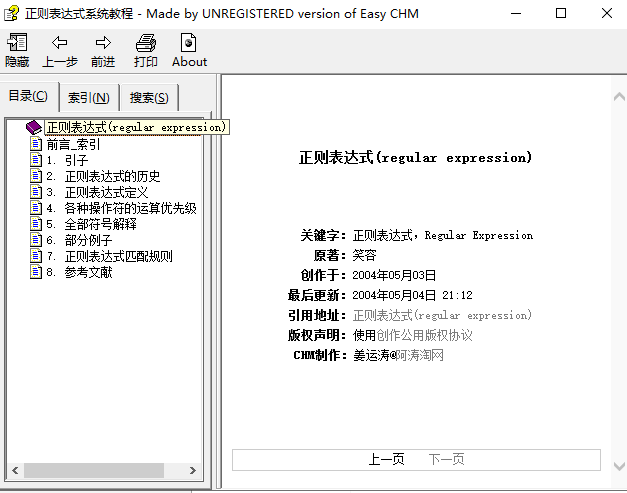This screenshot has height=493, width=627.
Task: Select 4. 各种操作符的运算优先级 in contents
Action: click(130, 208)
